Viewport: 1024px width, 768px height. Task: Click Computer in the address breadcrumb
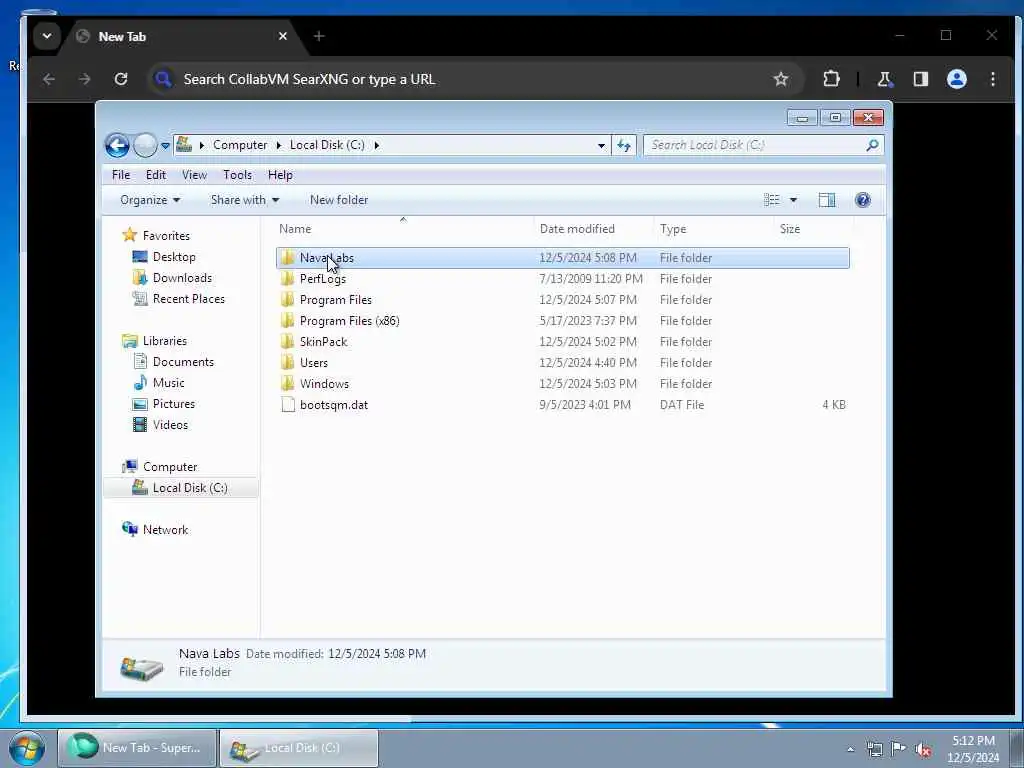240,145
